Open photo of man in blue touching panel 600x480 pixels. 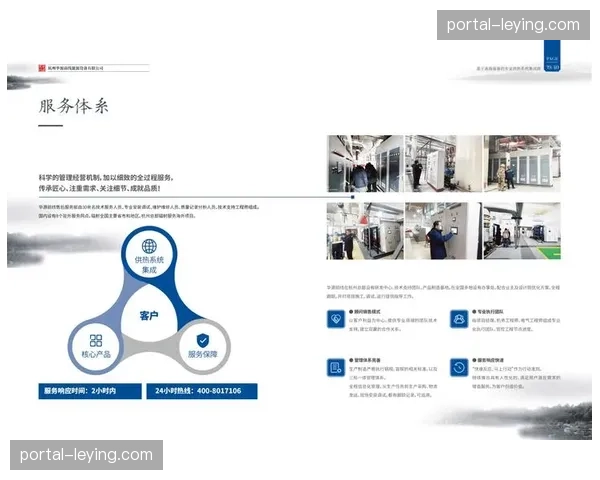point(441,231)
